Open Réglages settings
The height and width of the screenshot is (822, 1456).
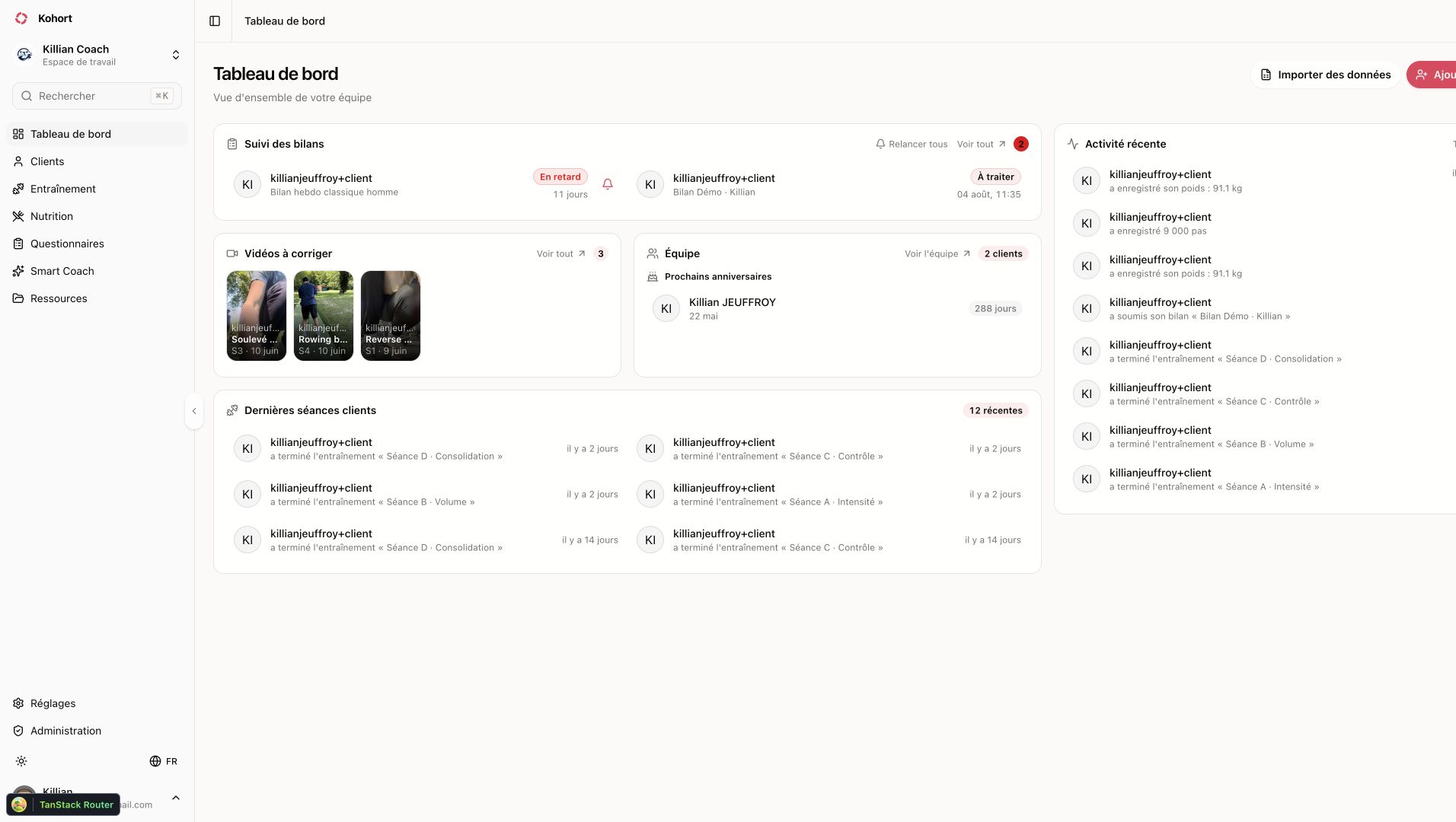(97, 703)
